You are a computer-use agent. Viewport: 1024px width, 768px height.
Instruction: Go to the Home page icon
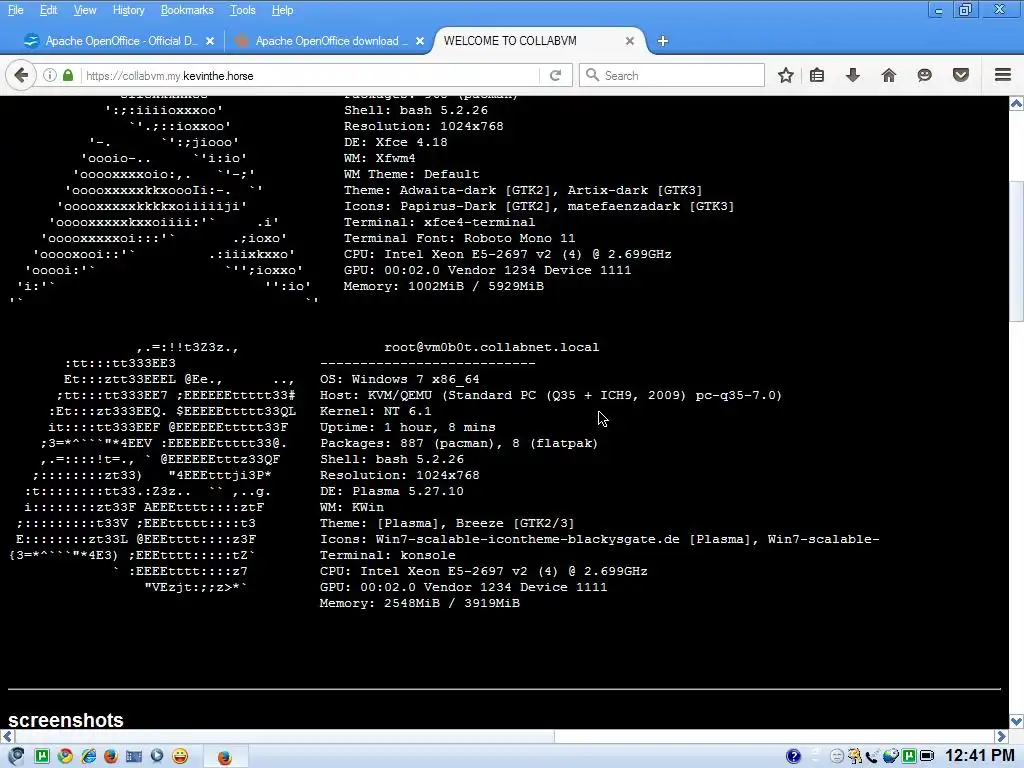[x=889, y=75]
